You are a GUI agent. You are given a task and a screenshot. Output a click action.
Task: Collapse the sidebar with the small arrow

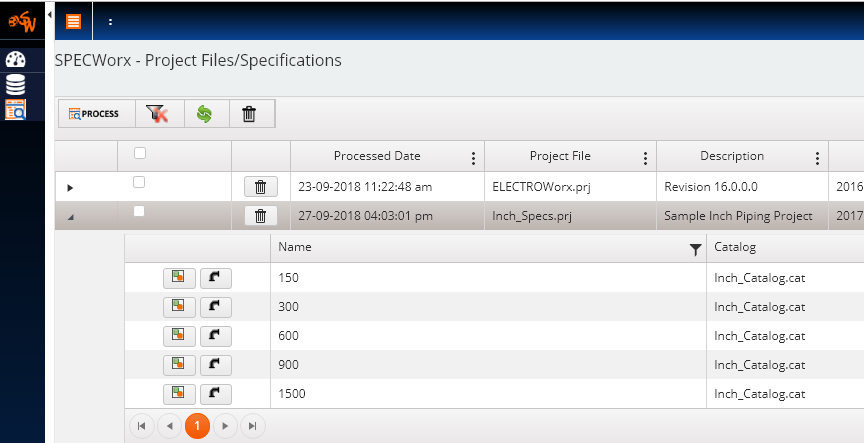click(x=49, y=15)
